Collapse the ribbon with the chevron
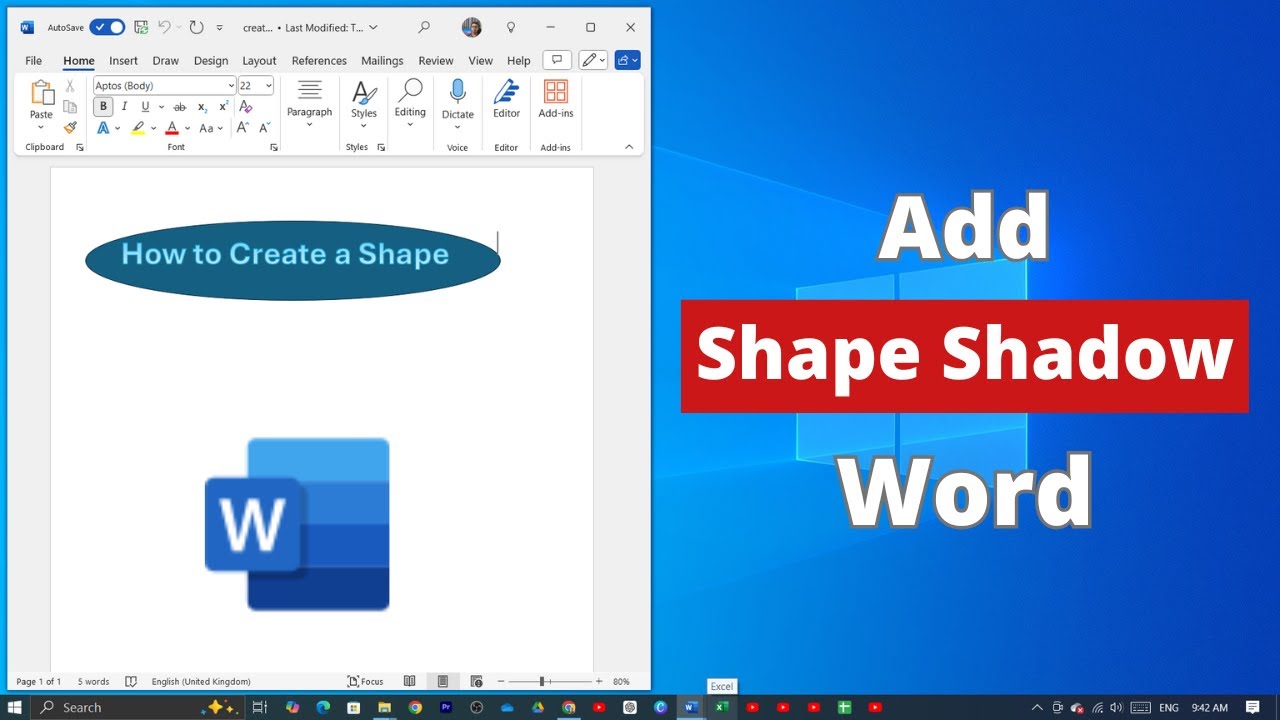The height and width of the screenshot is (720, 1280). click(x=629, y=147)
